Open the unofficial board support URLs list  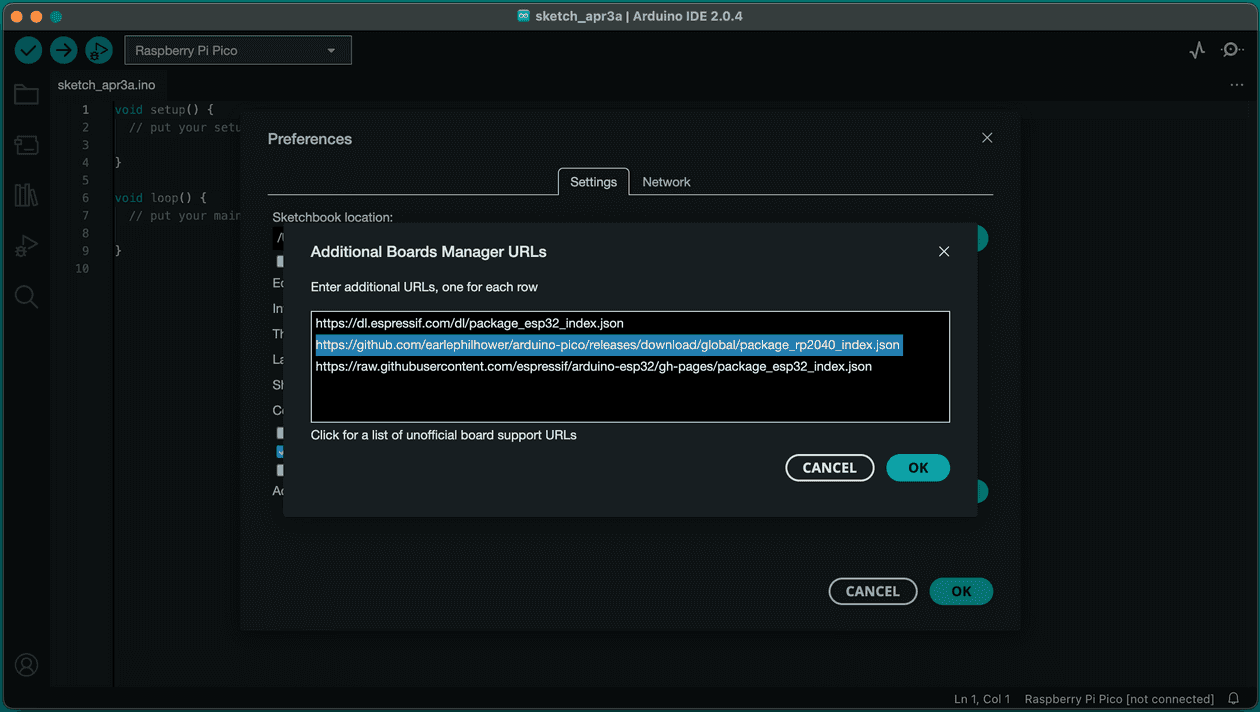click(x=443, y=435)
